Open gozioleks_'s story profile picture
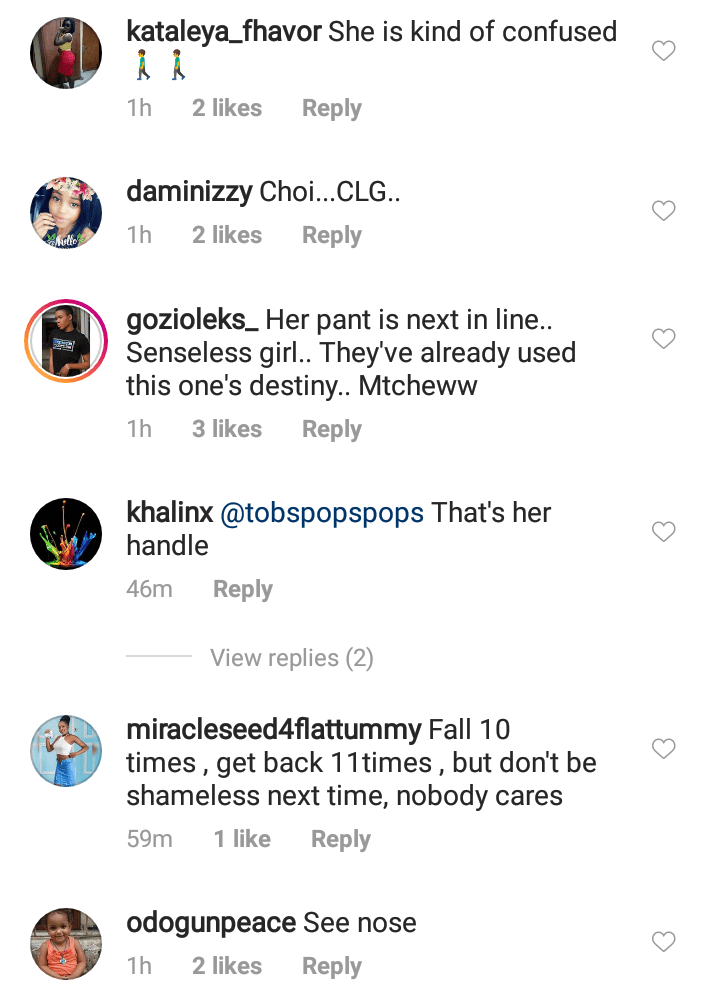Viewport: 720px width, 985px height. coord(66,340)
